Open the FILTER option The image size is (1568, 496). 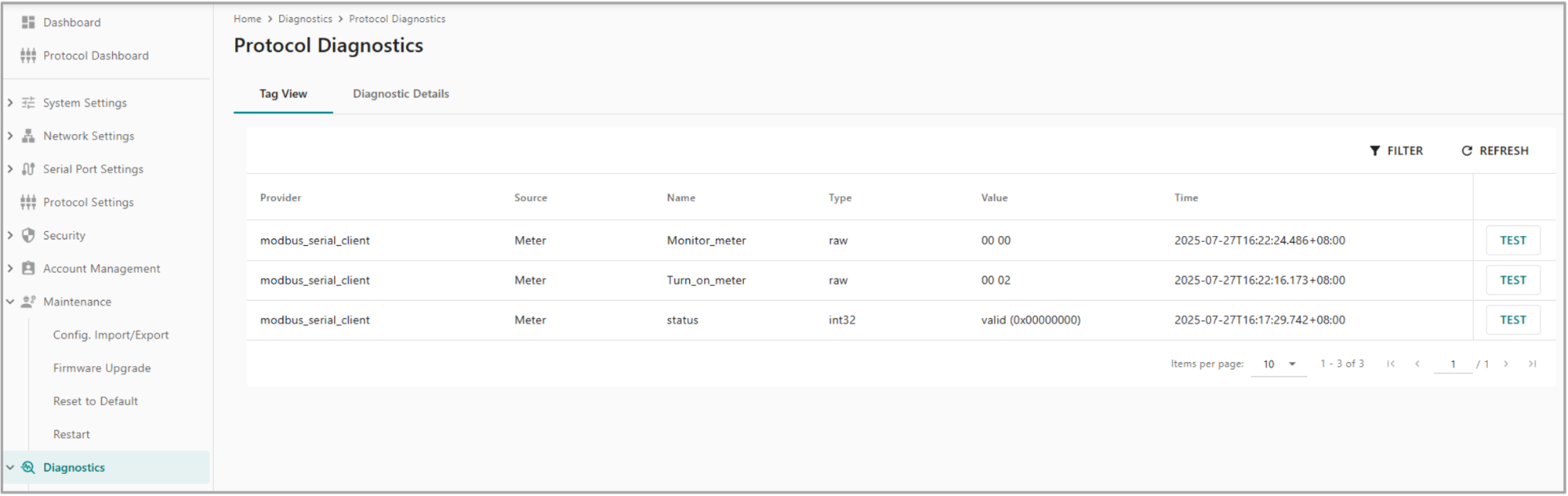click(x=1396, y=151)
